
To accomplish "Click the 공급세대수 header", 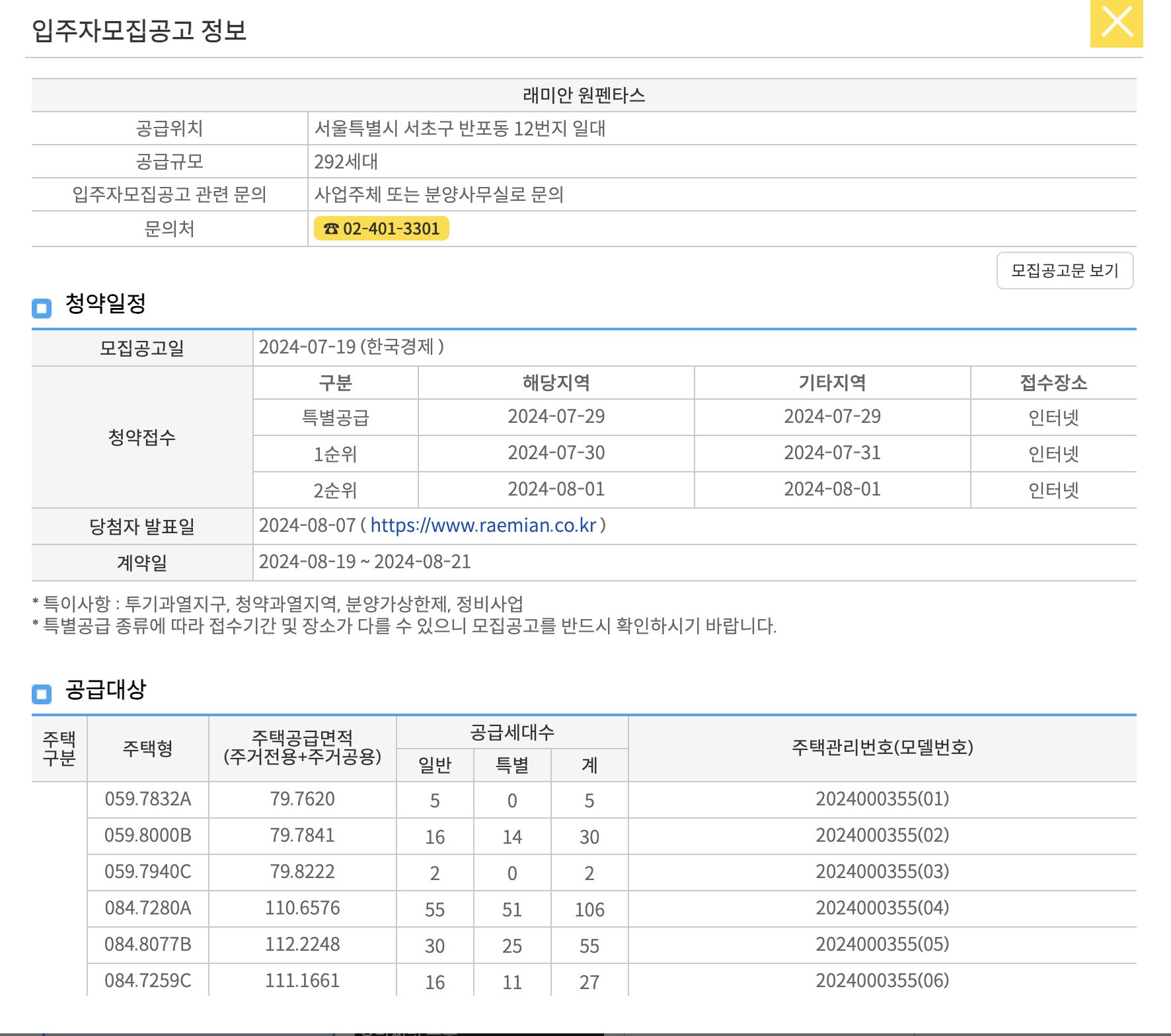I will (512, 732).
